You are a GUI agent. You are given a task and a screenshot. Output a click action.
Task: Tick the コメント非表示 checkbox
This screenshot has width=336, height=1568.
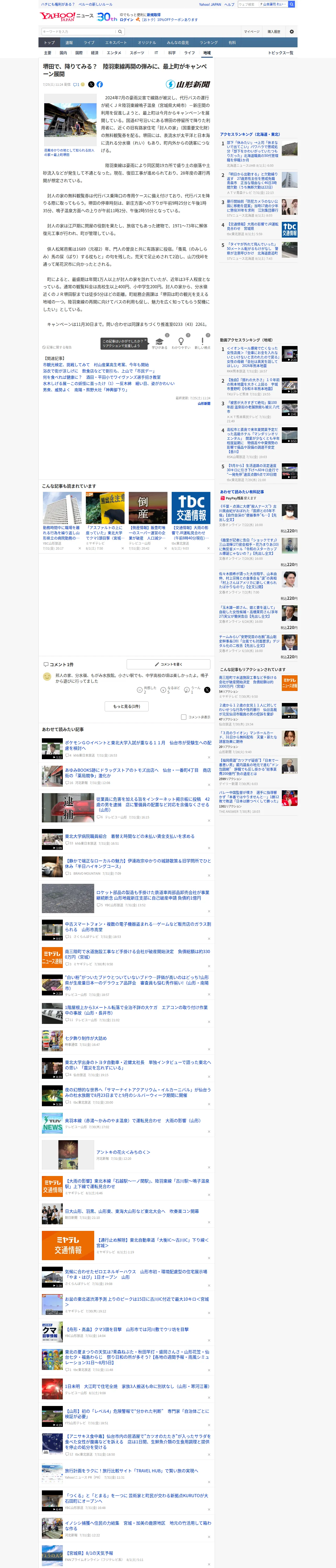coord(183,717)
